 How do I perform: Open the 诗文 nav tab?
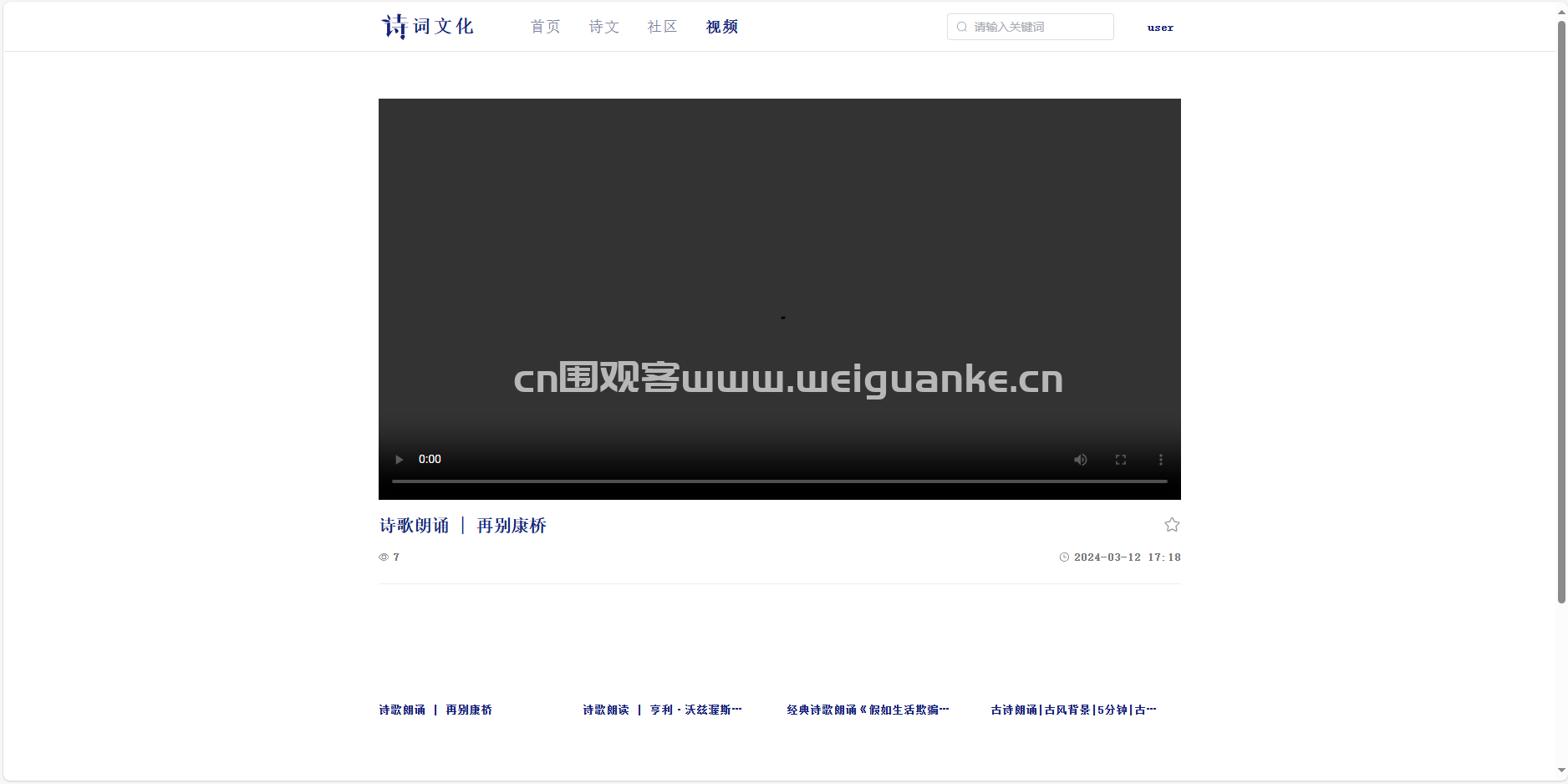click(604, 27)
